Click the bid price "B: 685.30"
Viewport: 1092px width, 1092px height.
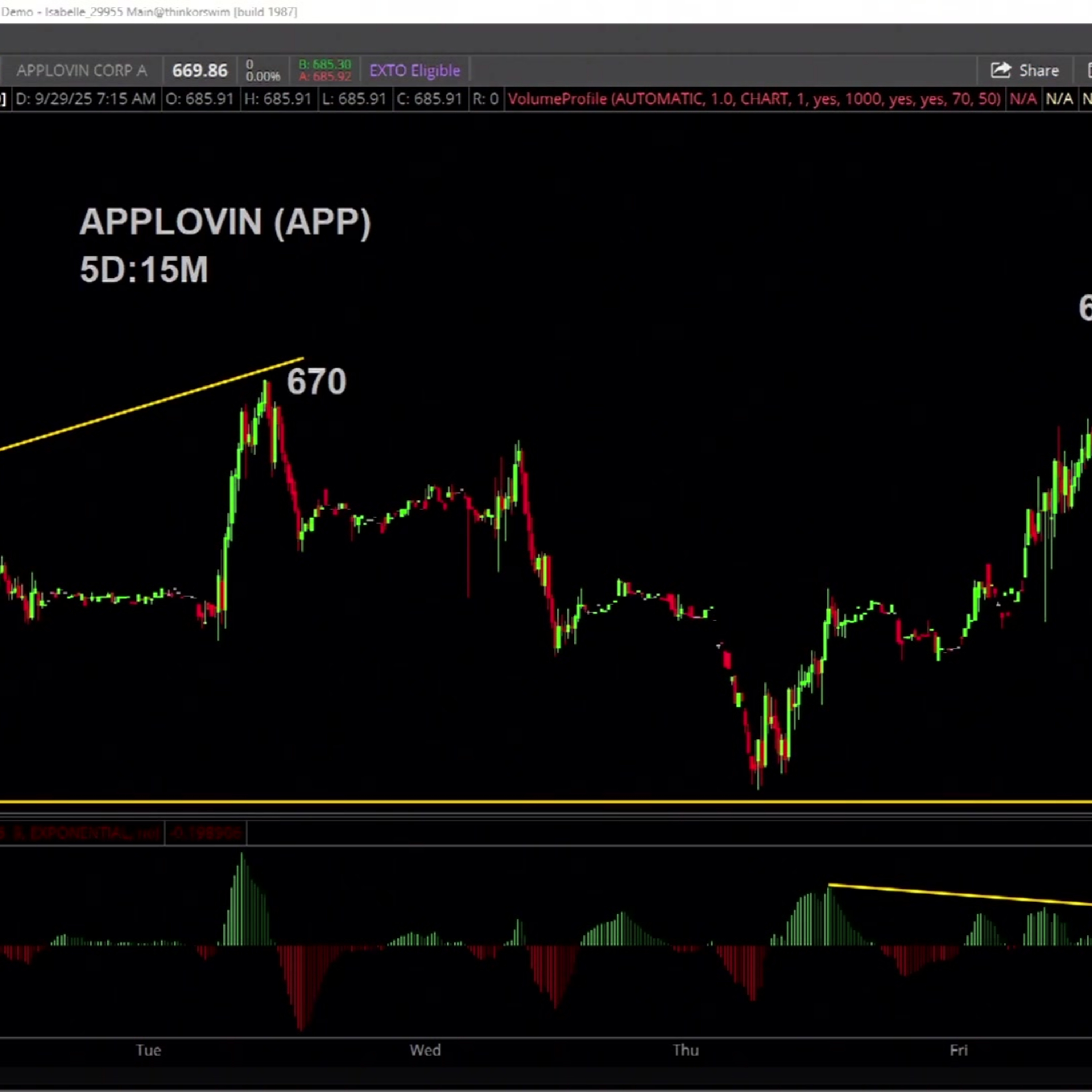[x=325, y=64]
